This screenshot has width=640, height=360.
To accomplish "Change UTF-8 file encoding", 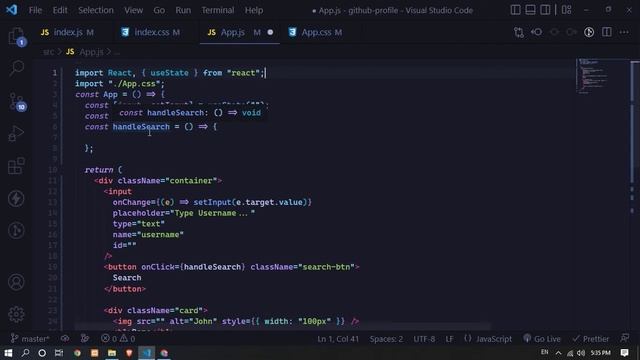I will (424, 339).
